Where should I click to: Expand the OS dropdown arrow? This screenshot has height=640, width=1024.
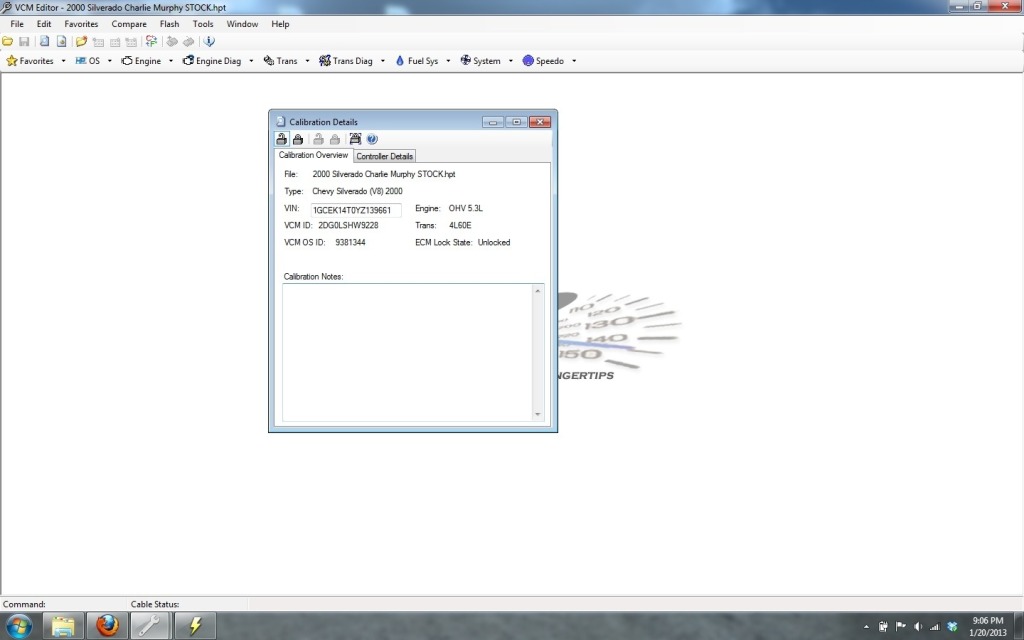[x=110, y=61]
